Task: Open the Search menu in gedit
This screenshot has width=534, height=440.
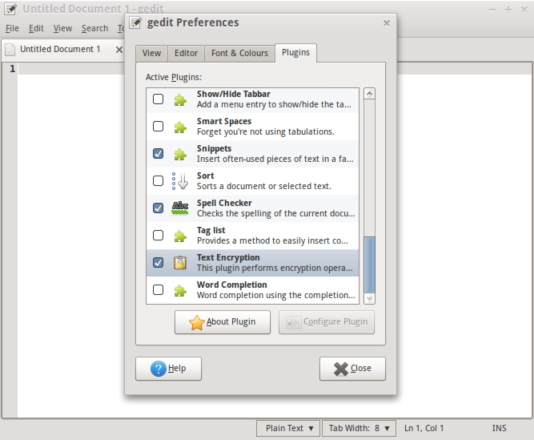Action: [95, 29]
